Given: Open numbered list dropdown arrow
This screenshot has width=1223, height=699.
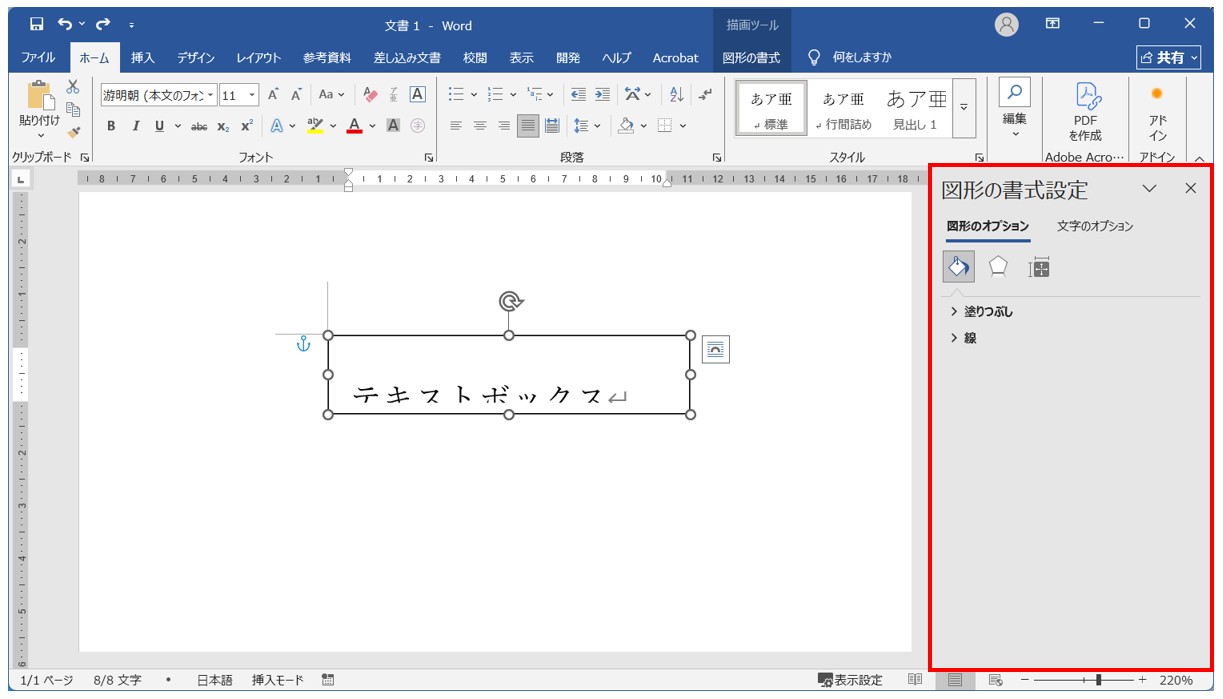Looking at the screenshot, I should point(513,95).
